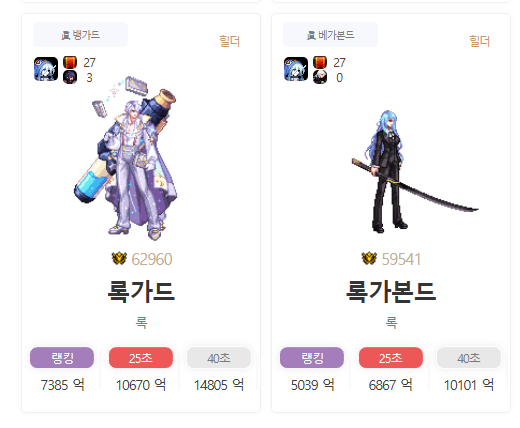Click blue-haired avatar icon on 록가드 card
The height and width of the screenshot is (428, 520).
(x=46, y=69)
